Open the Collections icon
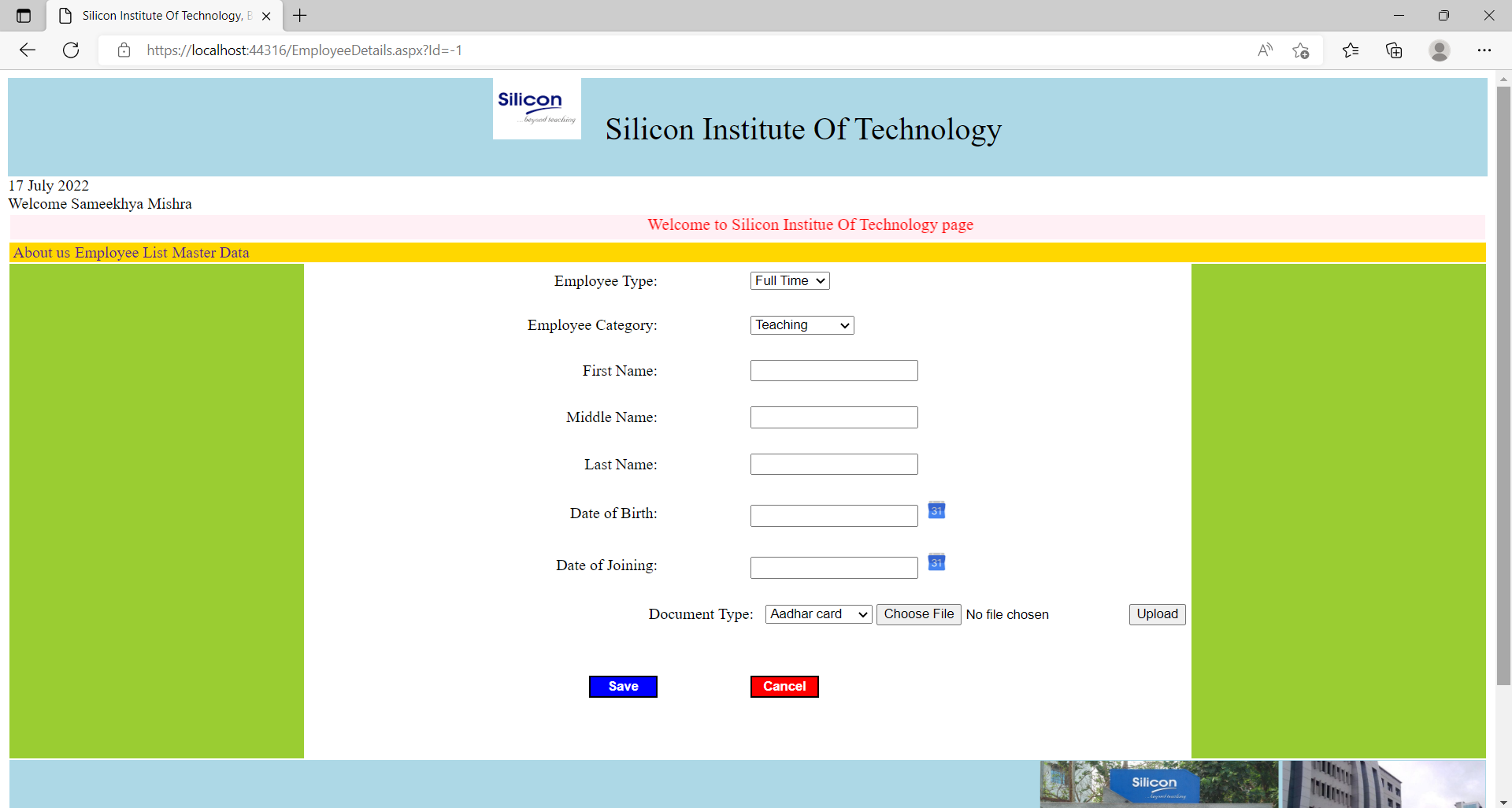This screenshot has height=808, width=1512. coord(1394,50)
